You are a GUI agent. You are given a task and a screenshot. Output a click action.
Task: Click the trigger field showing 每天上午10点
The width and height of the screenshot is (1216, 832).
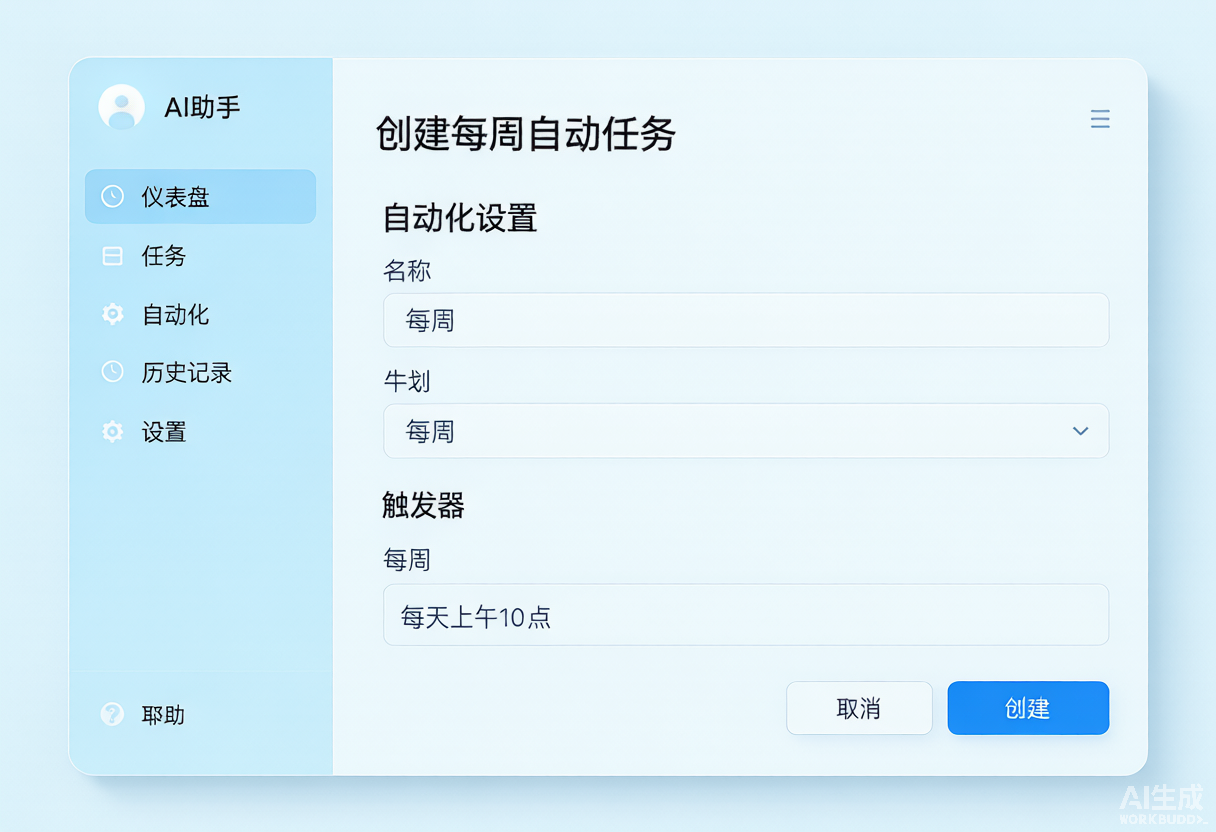click(x=746, y=615)
